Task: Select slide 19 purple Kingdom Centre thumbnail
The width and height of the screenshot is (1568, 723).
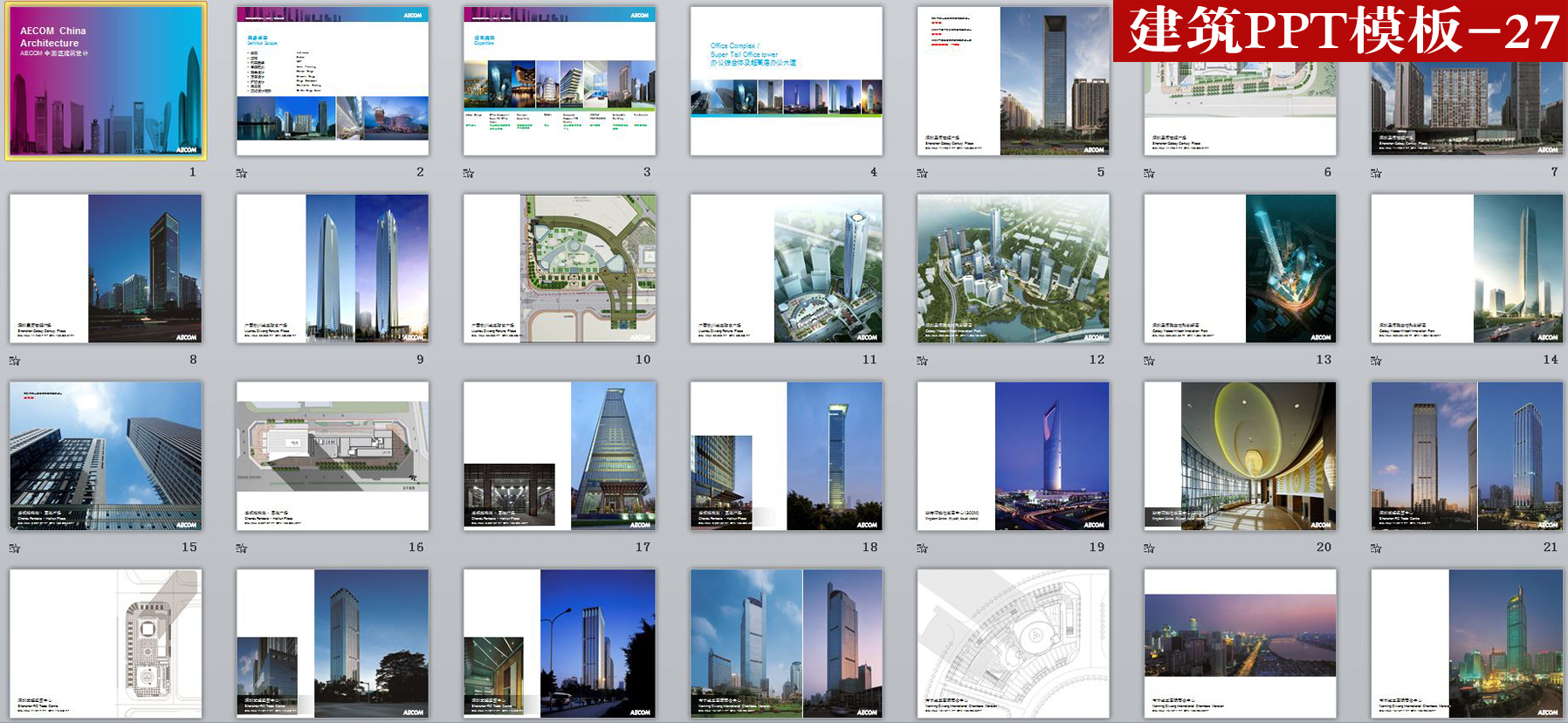Action: [1014, 456]
